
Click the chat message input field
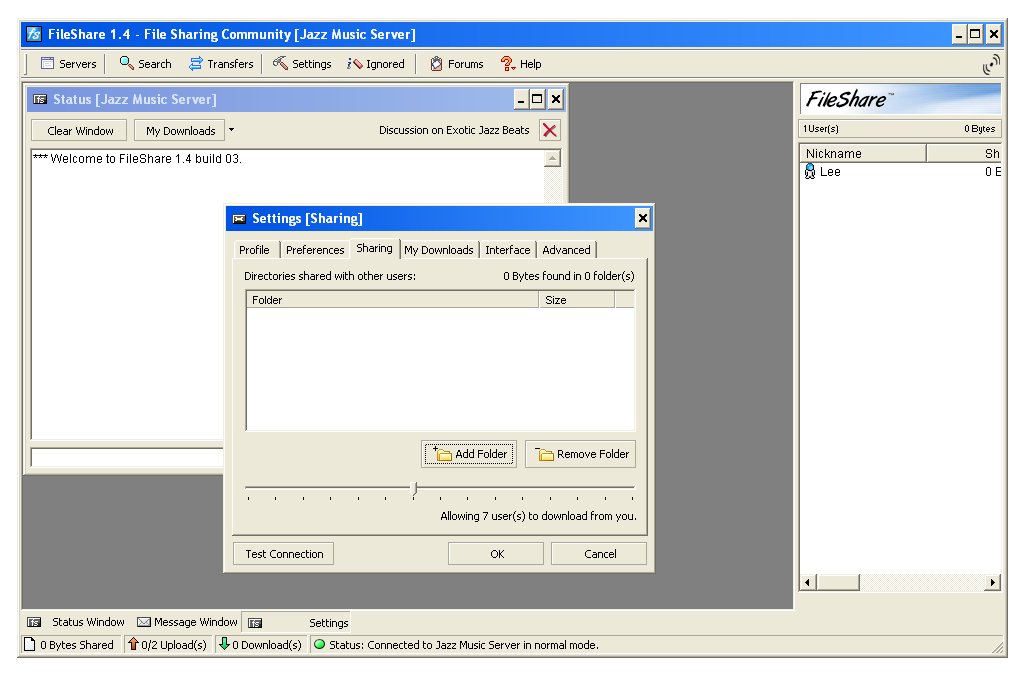click(127, 457)
